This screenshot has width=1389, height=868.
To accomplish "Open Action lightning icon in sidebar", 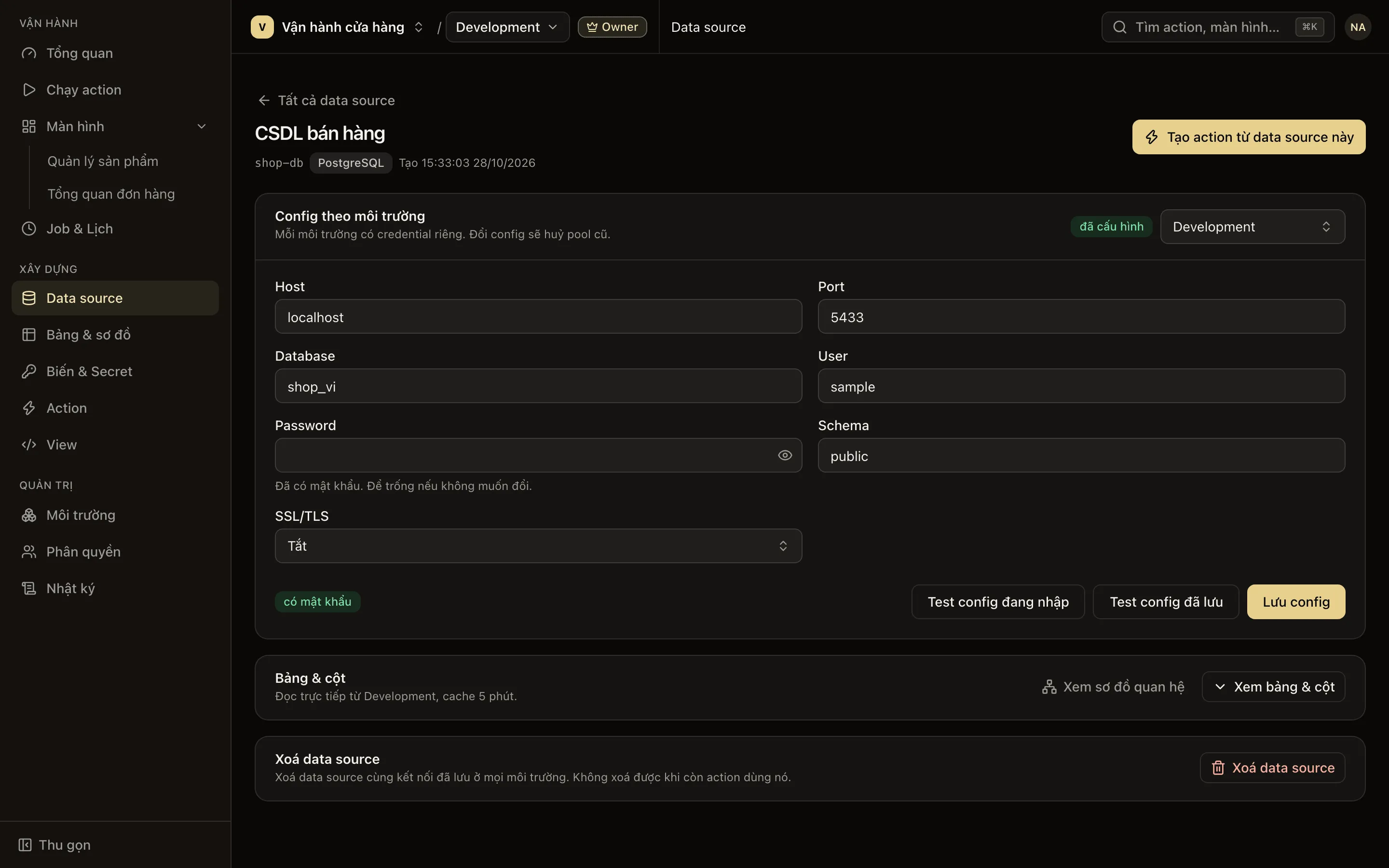I will 29,408.
